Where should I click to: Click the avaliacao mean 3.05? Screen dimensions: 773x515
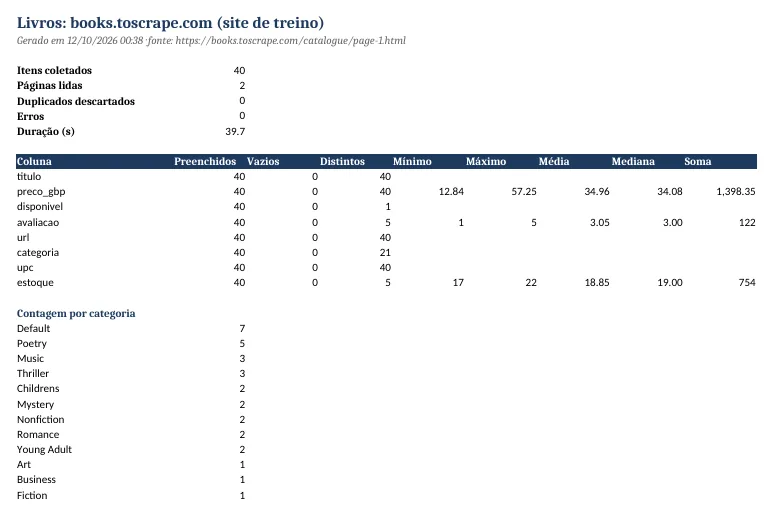click(599, 222)
